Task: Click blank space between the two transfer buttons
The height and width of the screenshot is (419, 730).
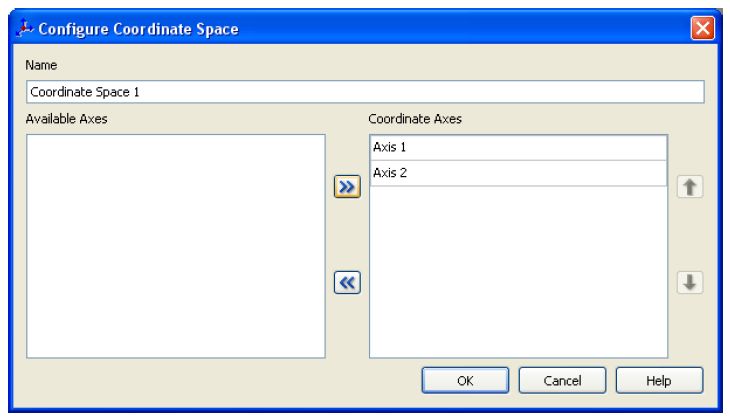Action: [346, 234]
